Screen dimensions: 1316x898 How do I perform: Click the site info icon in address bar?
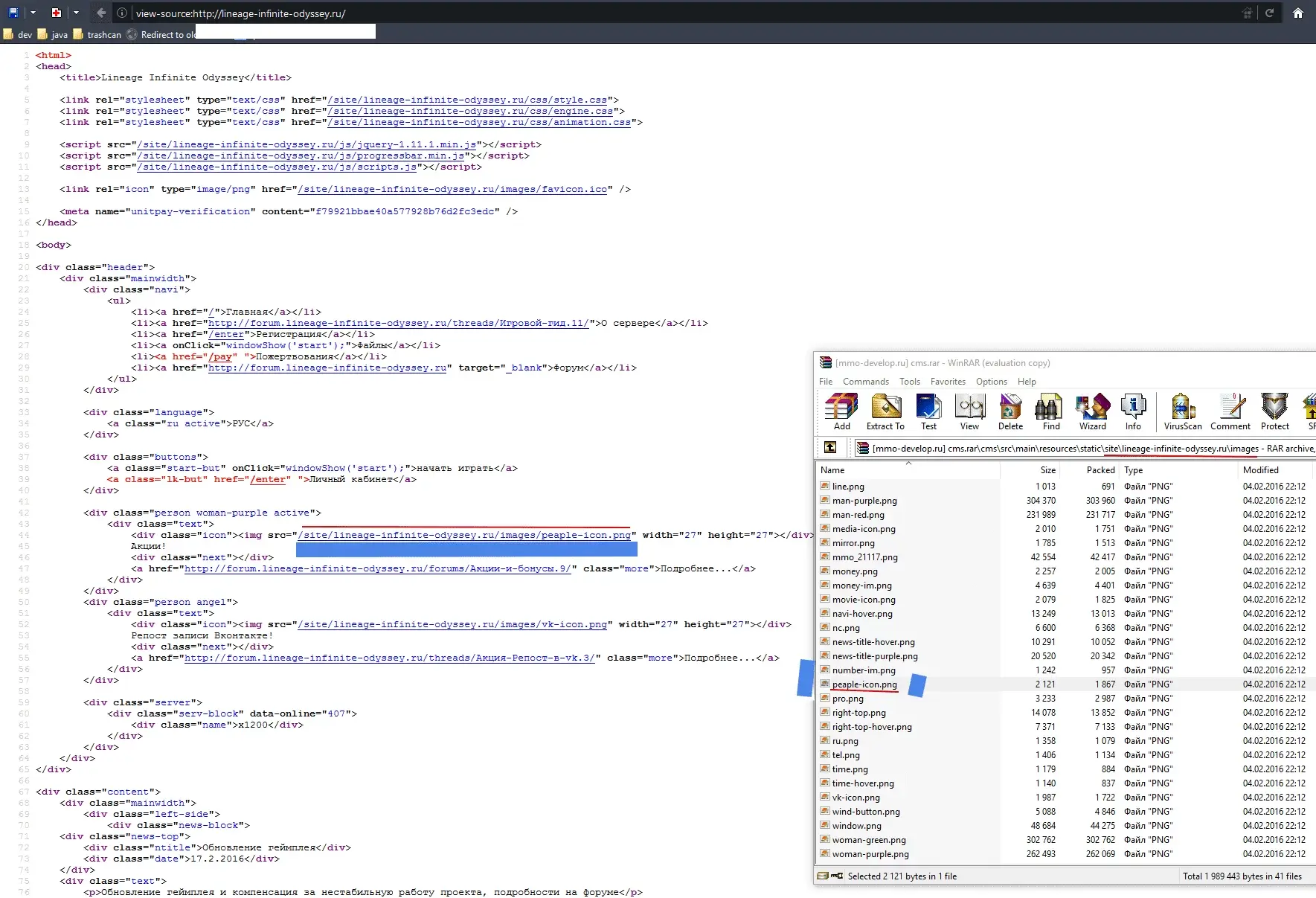tap(122, 13)
